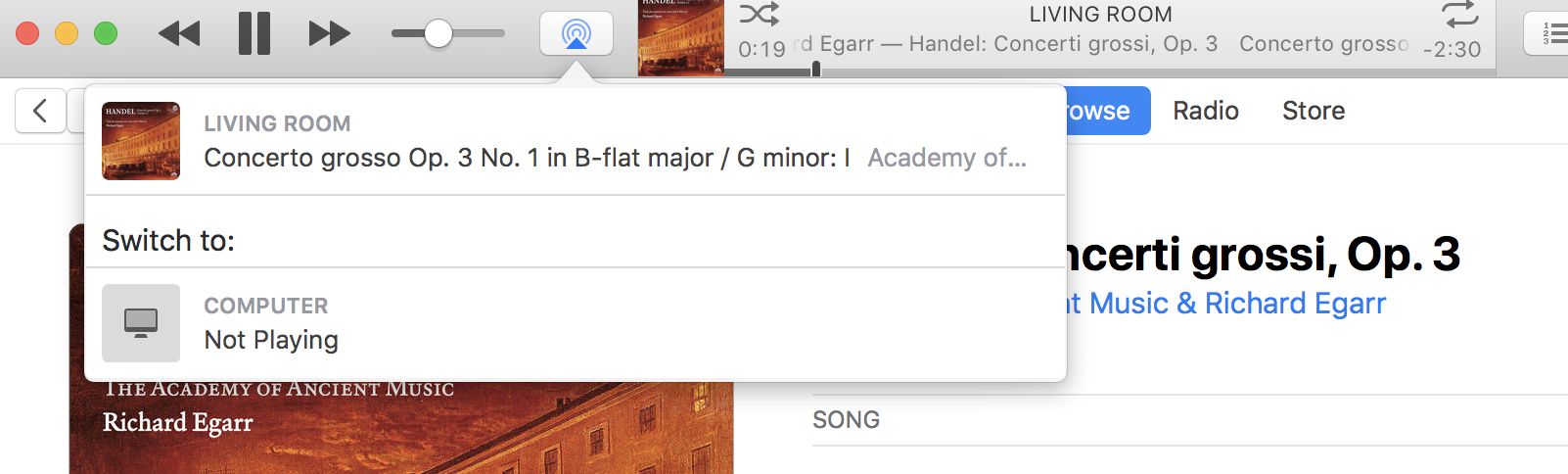This screenshot has height=474, width=1568.
Task: Open the Richard Egarr artist link
Action: 1295,304
